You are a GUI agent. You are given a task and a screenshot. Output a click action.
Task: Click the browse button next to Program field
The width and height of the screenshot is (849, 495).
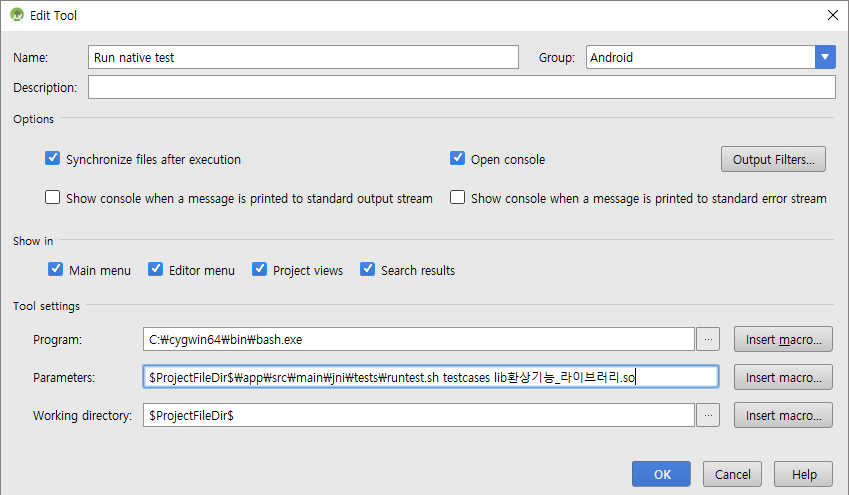(708, 340)
